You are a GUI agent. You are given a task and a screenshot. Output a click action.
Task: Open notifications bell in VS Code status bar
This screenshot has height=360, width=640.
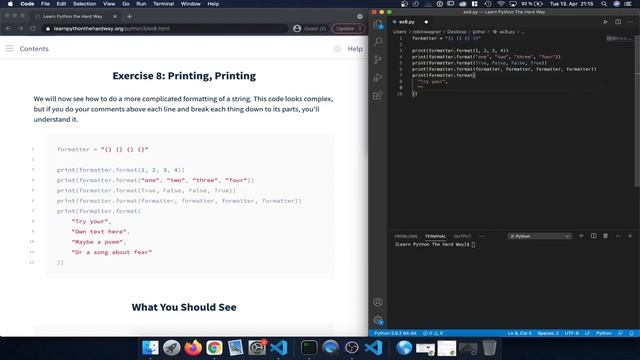(x=631, y=333)
